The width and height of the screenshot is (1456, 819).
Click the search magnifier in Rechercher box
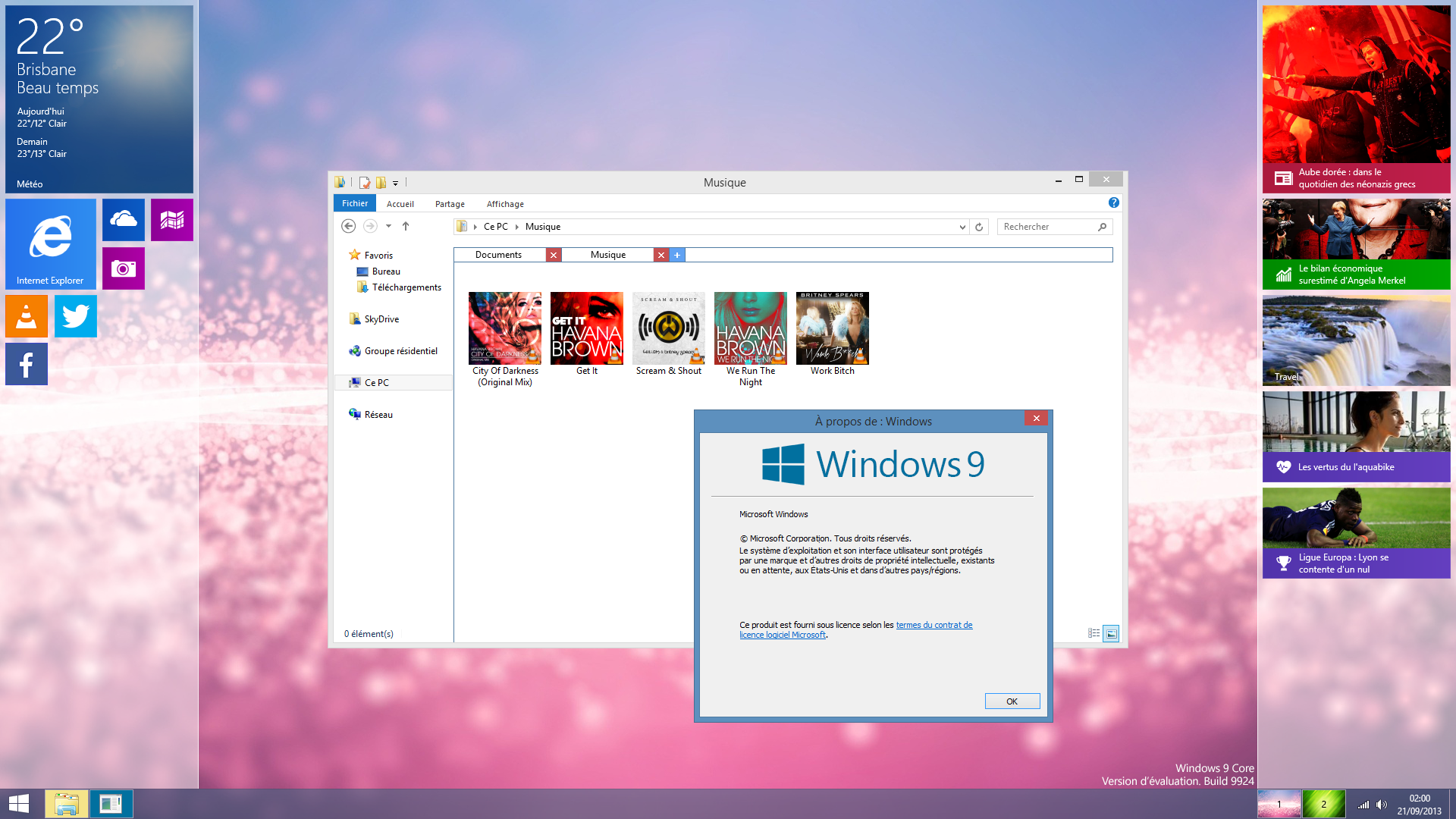[1103, 227]
